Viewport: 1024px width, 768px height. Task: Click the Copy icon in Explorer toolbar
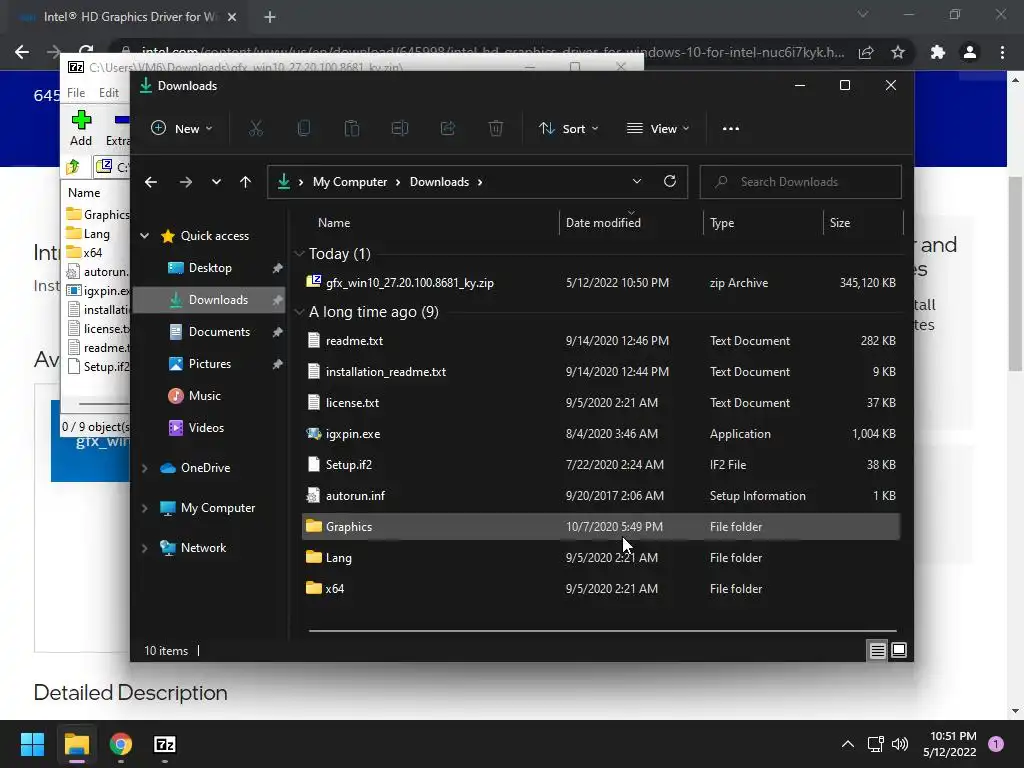tap(304, 129)
